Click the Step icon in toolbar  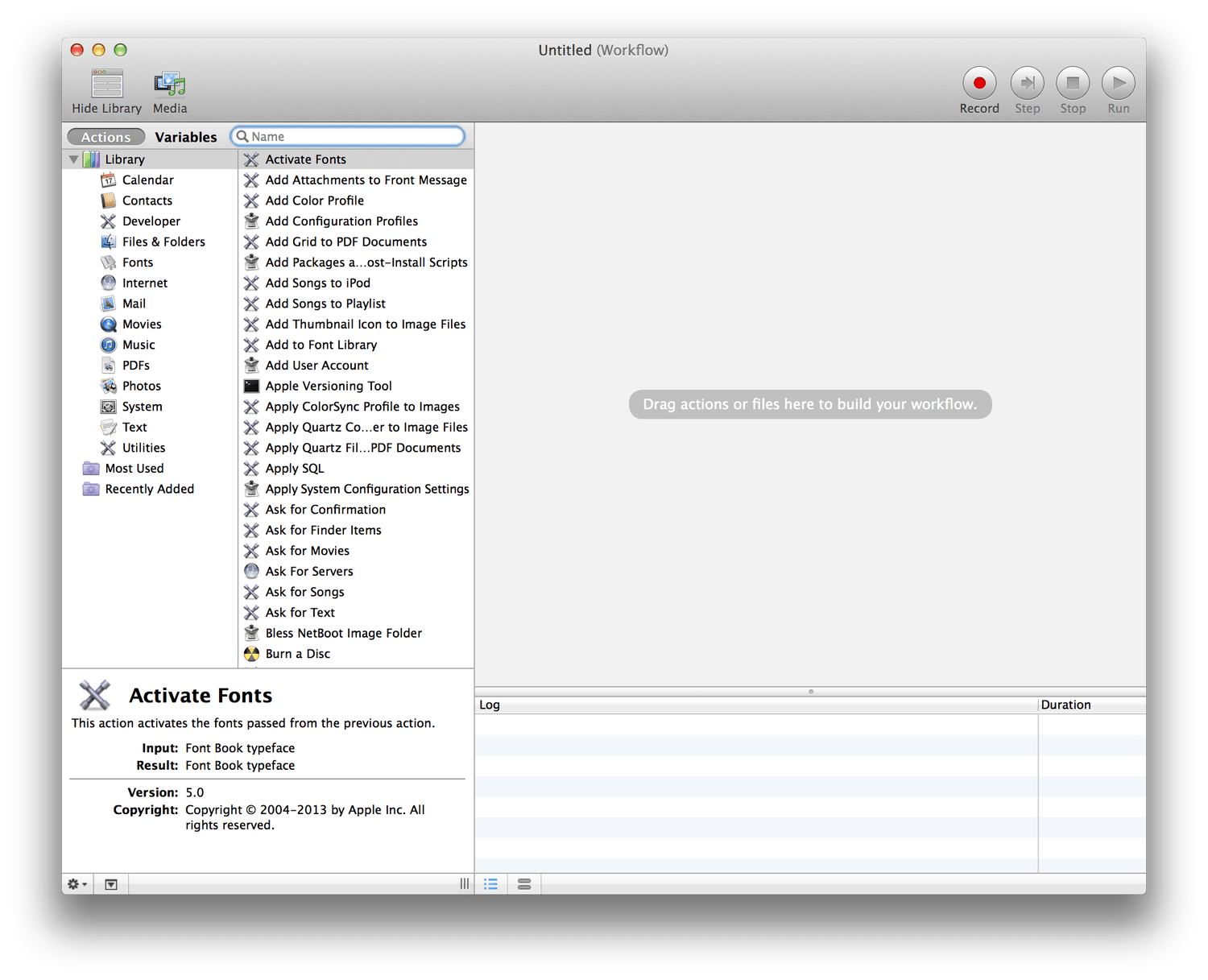[1027, 83]
